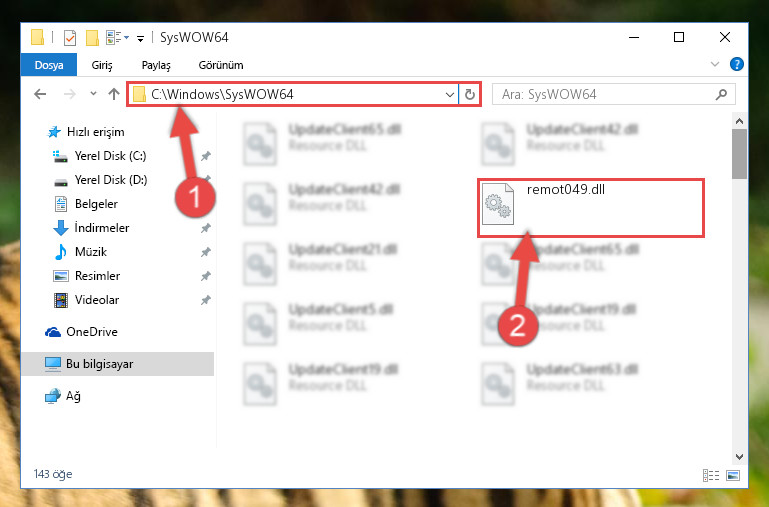Click the search magnifier icon

721,94
